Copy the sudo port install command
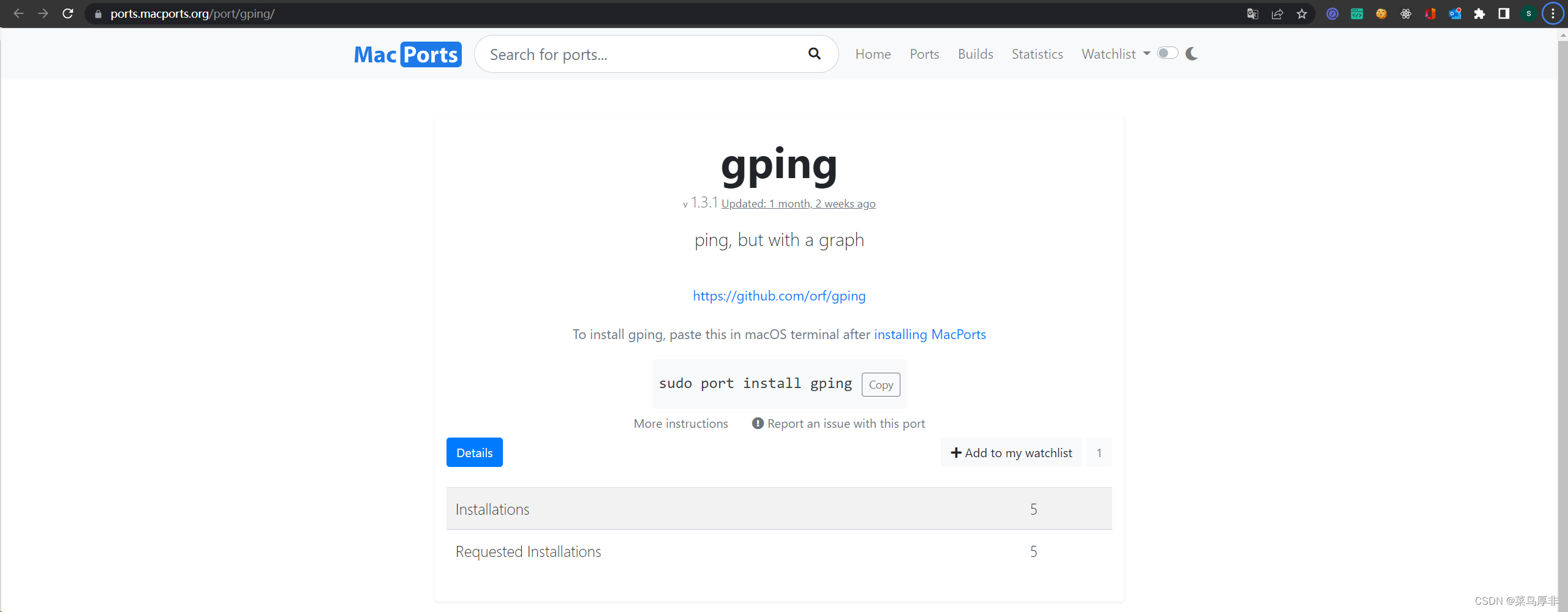The width and height of the screenshot is (1568, 612). pos(881,384)
